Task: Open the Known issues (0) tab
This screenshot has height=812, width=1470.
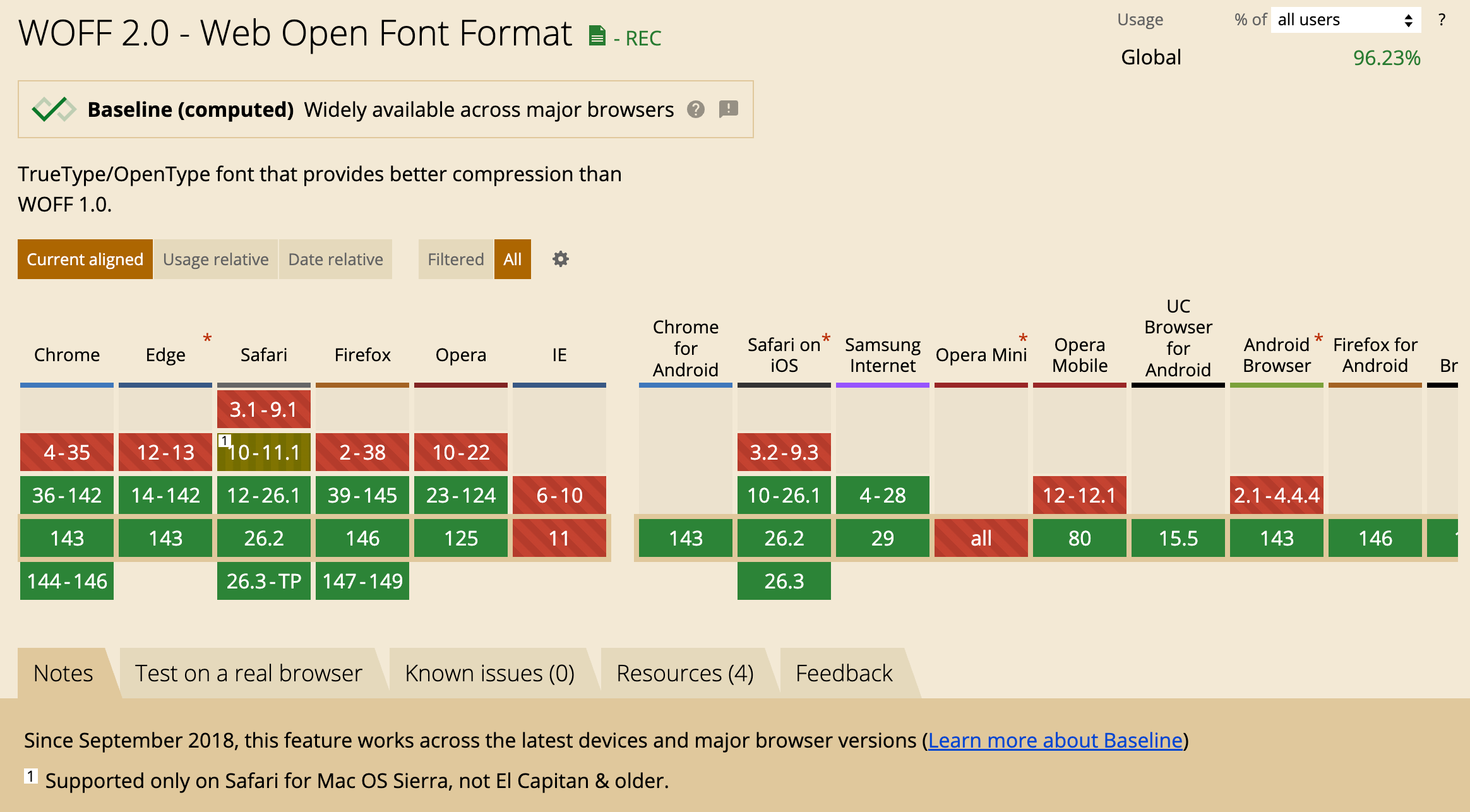Action: click(x=489, y=673)
